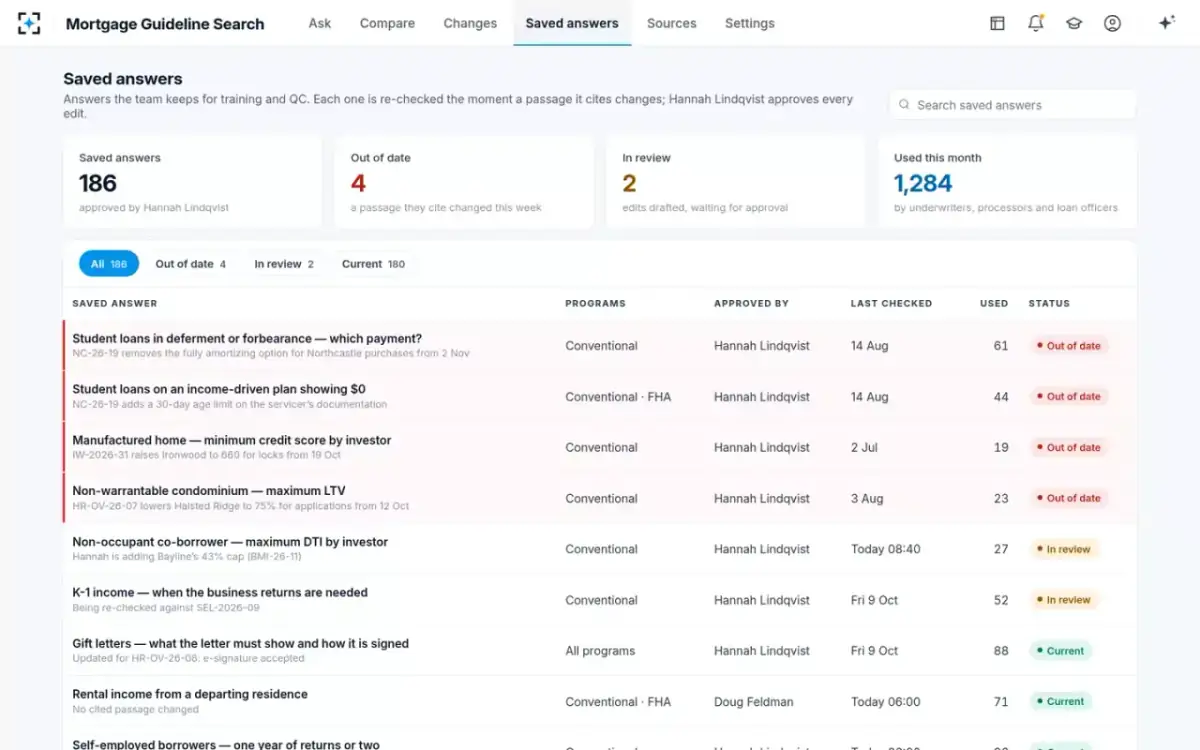Image resolution: width=1200 pixels, height=750 pixels.
Task: Switch to the Compare tab
Action: [x=387, y=23]
